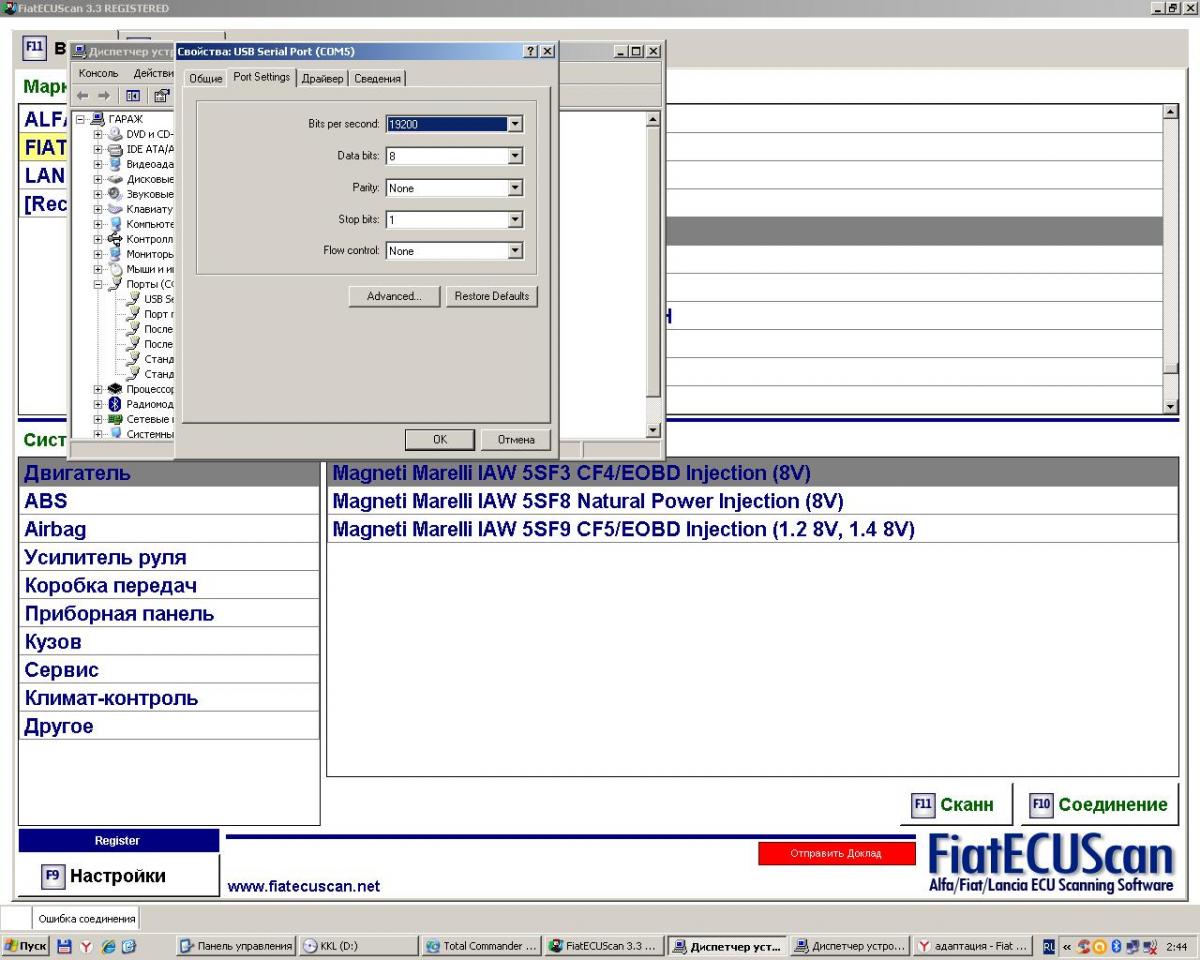Screen dimensions: 1200x960
Task: Select Magneti Marelli IAW 5SF9 CF5/EOBD Injection
Action: pos(752,528)
